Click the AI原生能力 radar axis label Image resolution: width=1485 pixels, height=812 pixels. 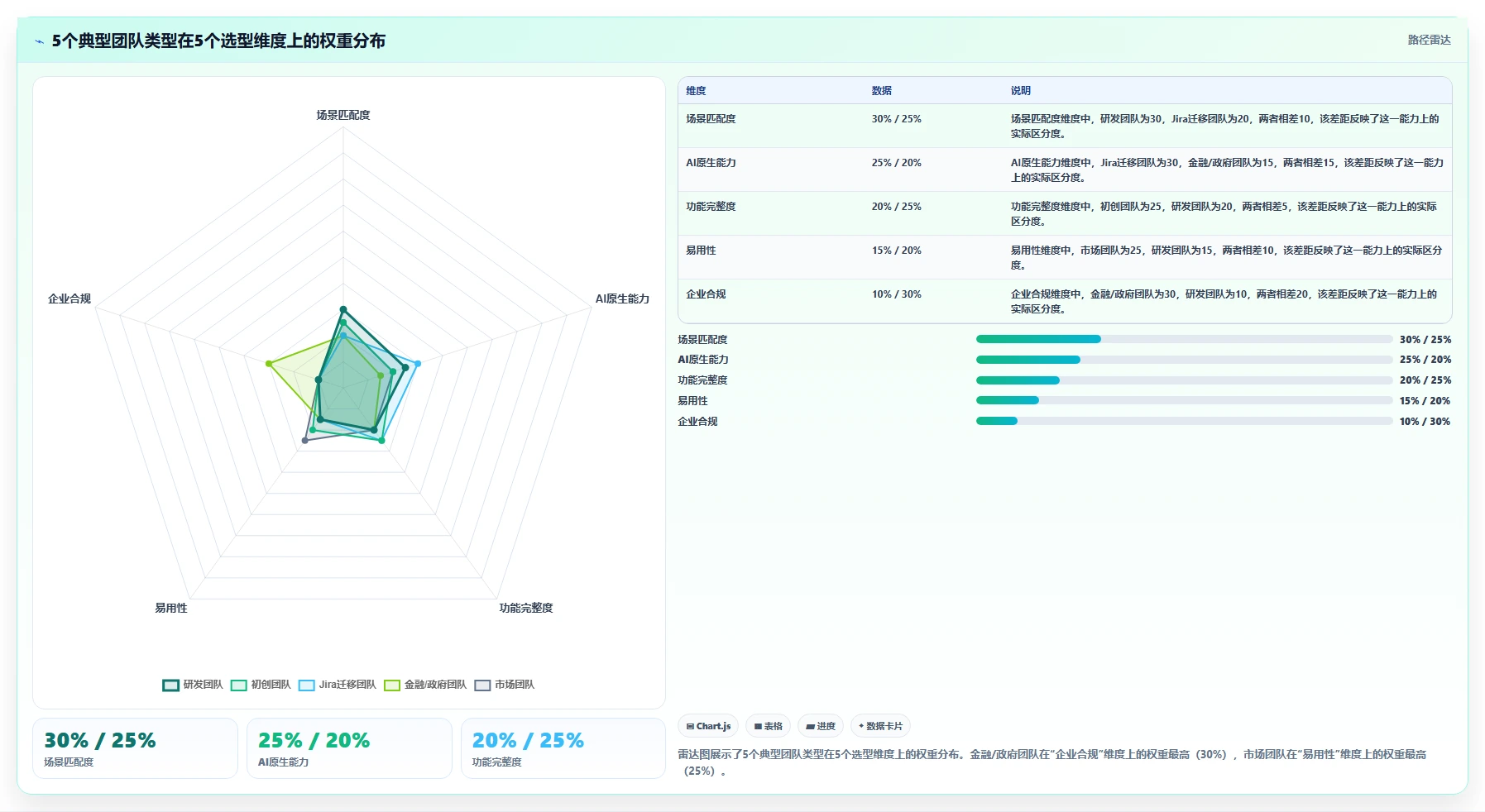[622, 299]
